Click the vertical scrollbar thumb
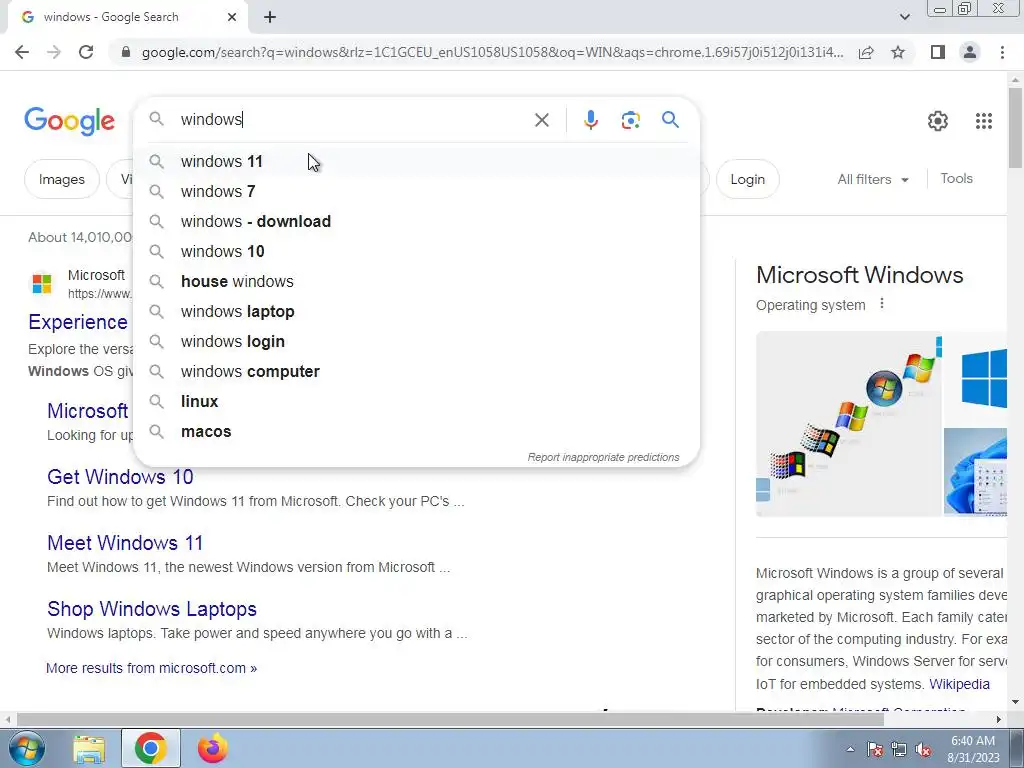Viewport: 1024px width, 768px height. click(1015, 127)
